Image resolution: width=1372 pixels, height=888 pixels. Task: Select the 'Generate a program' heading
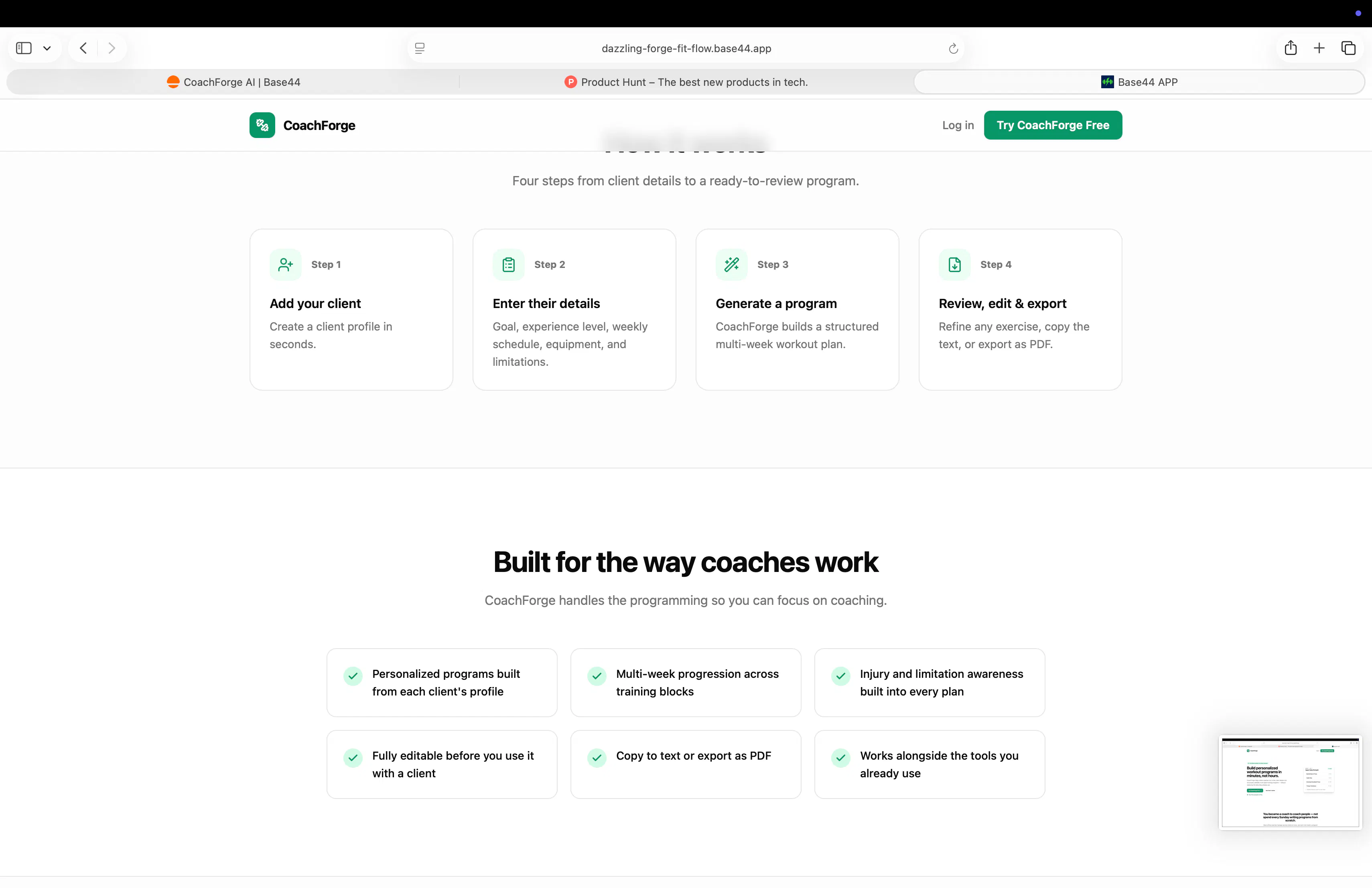point(776,304)
